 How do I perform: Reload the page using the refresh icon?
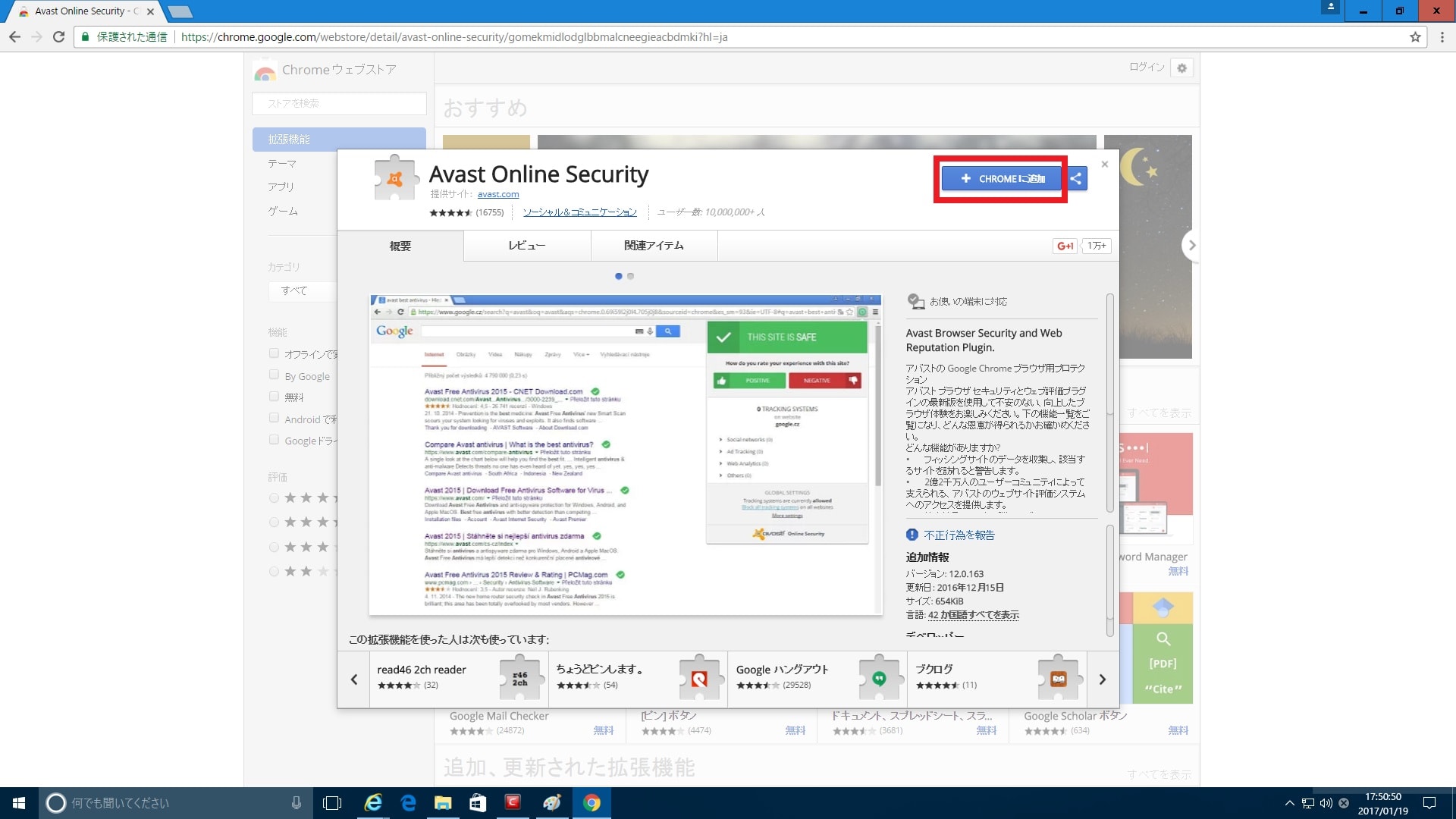point(58,36)
